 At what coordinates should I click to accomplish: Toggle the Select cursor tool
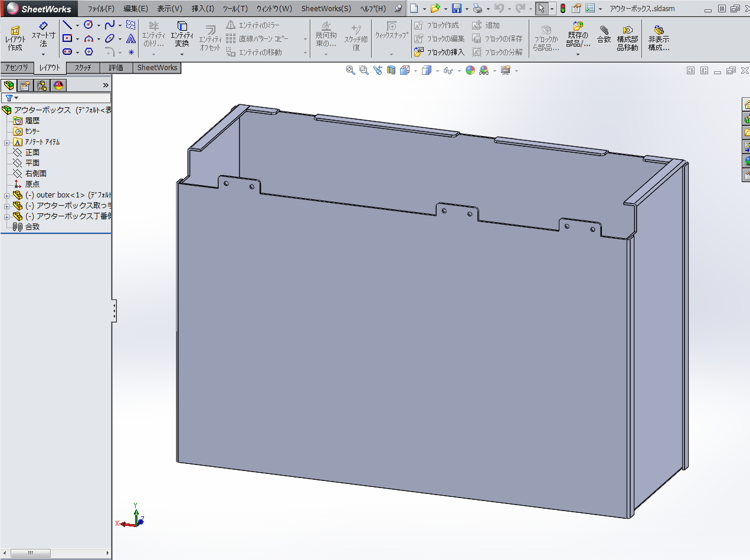[x=541, y=9]
